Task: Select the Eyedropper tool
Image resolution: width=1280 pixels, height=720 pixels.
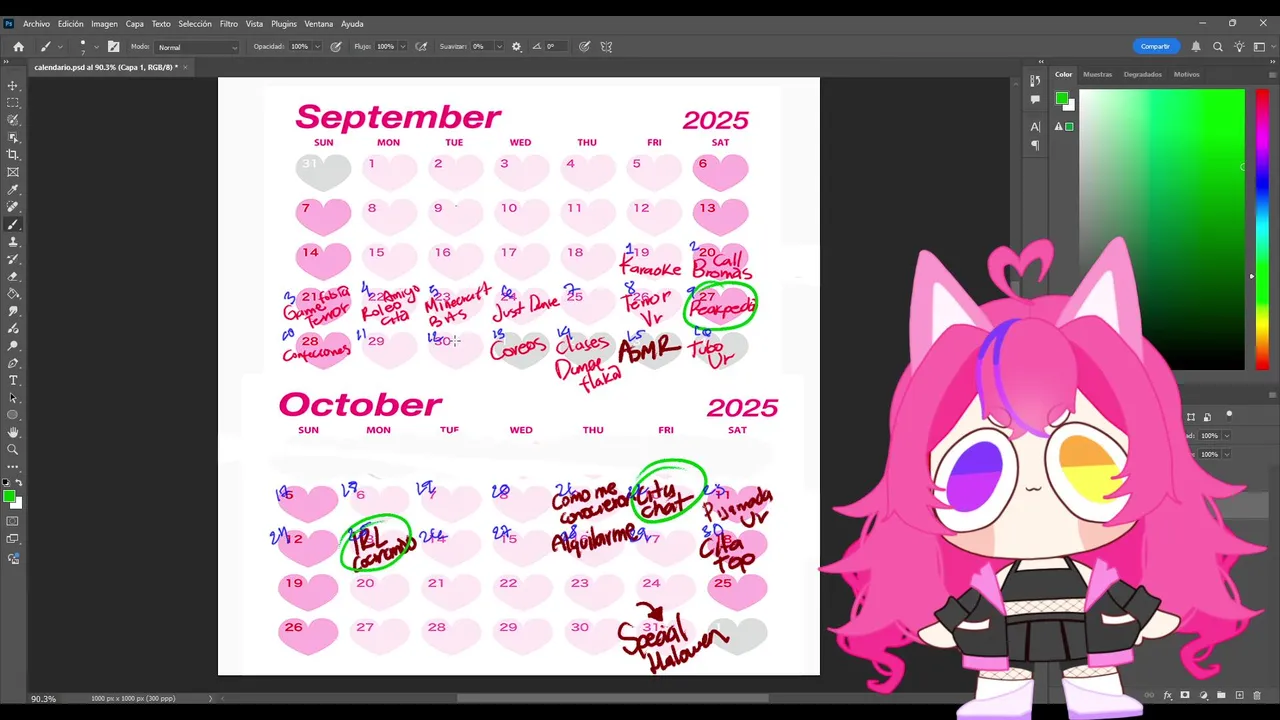Action: [13, 189]
